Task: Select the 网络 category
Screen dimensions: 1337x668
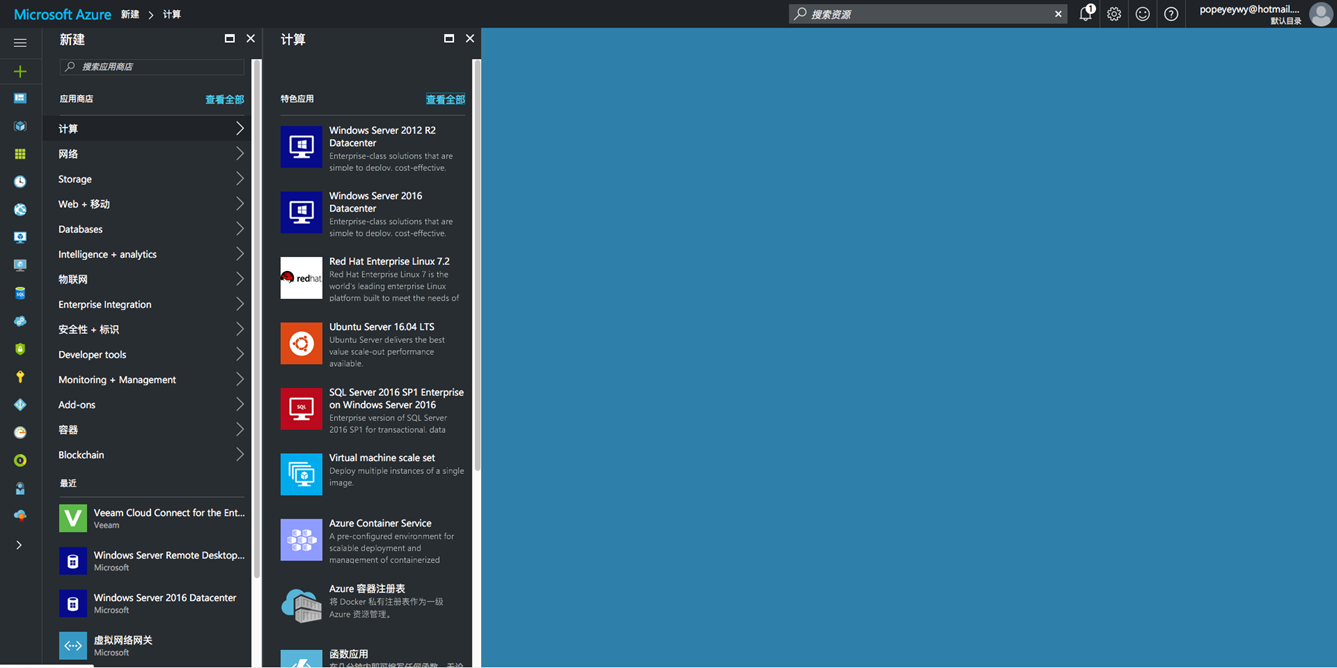Action: (x=151, y=154)
